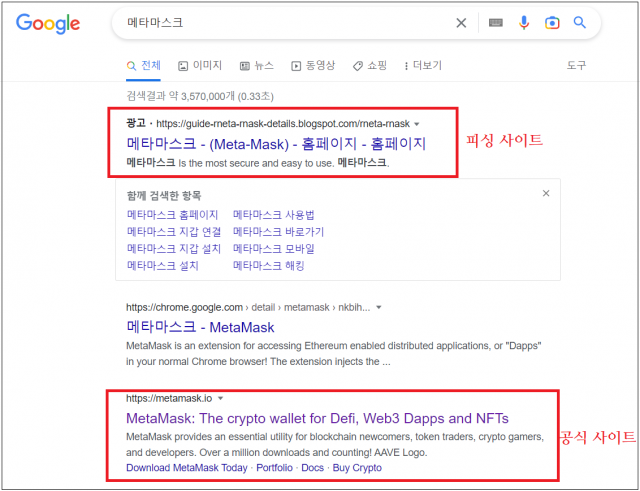Open the Chrome web store 메타마스크 result

[x=200, y=327]
